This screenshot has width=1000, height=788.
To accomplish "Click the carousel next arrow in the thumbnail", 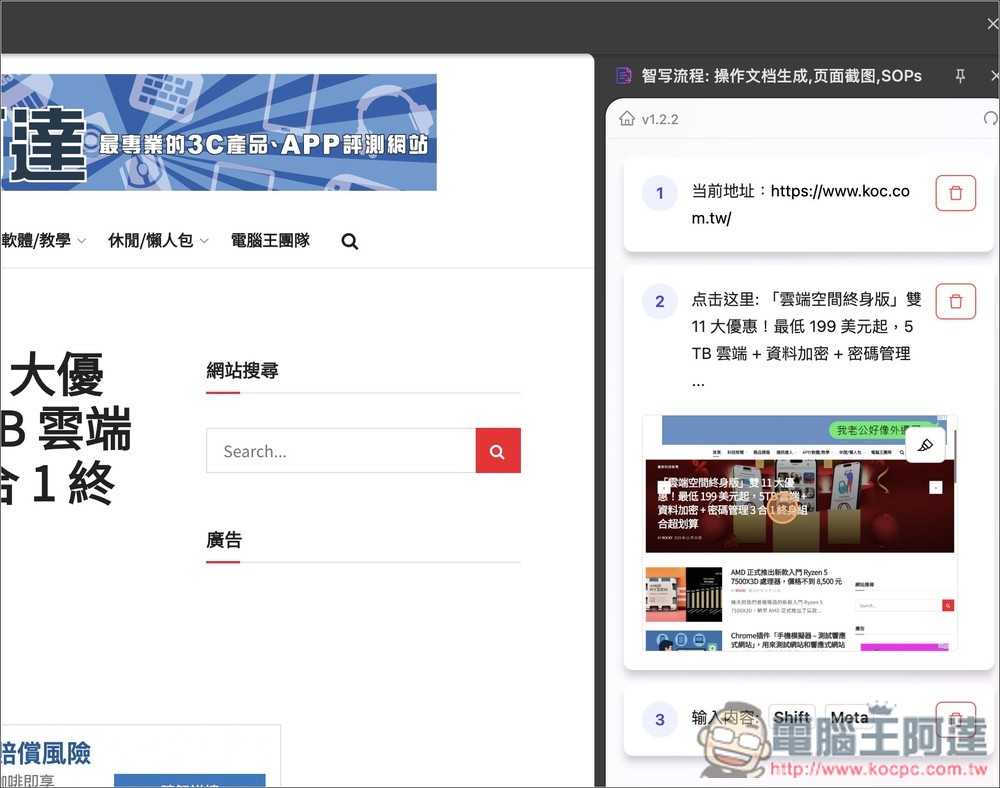I will [x=936, y=487].
